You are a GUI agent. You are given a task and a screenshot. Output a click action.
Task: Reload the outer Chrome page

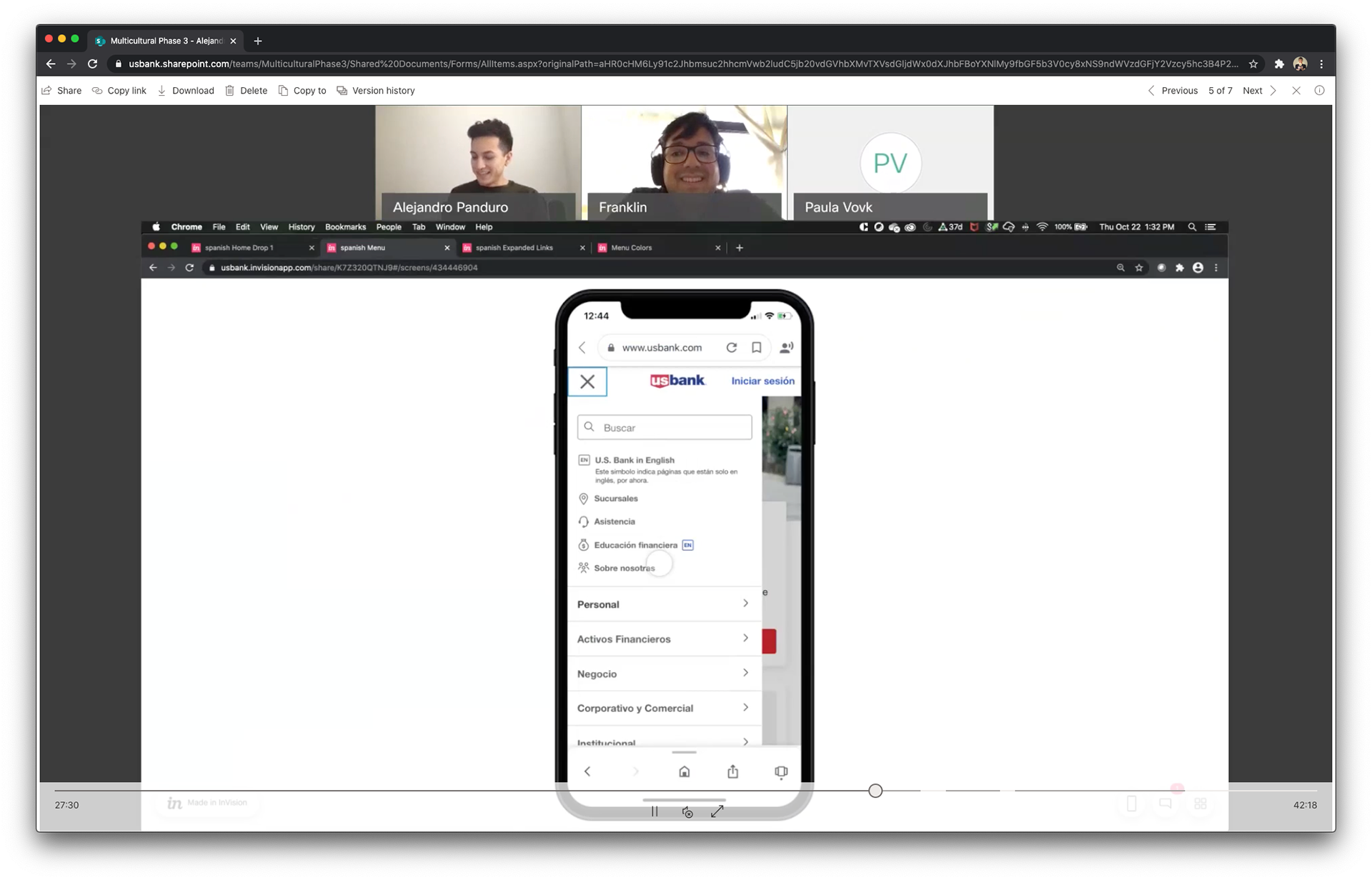pos(92,64)
